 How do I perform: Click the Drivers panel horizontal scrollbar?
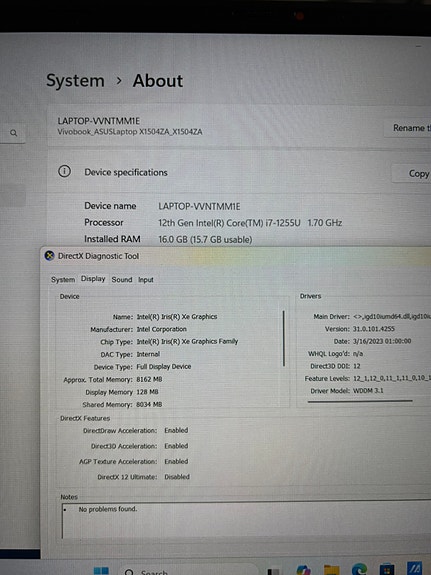coord(360,401)
